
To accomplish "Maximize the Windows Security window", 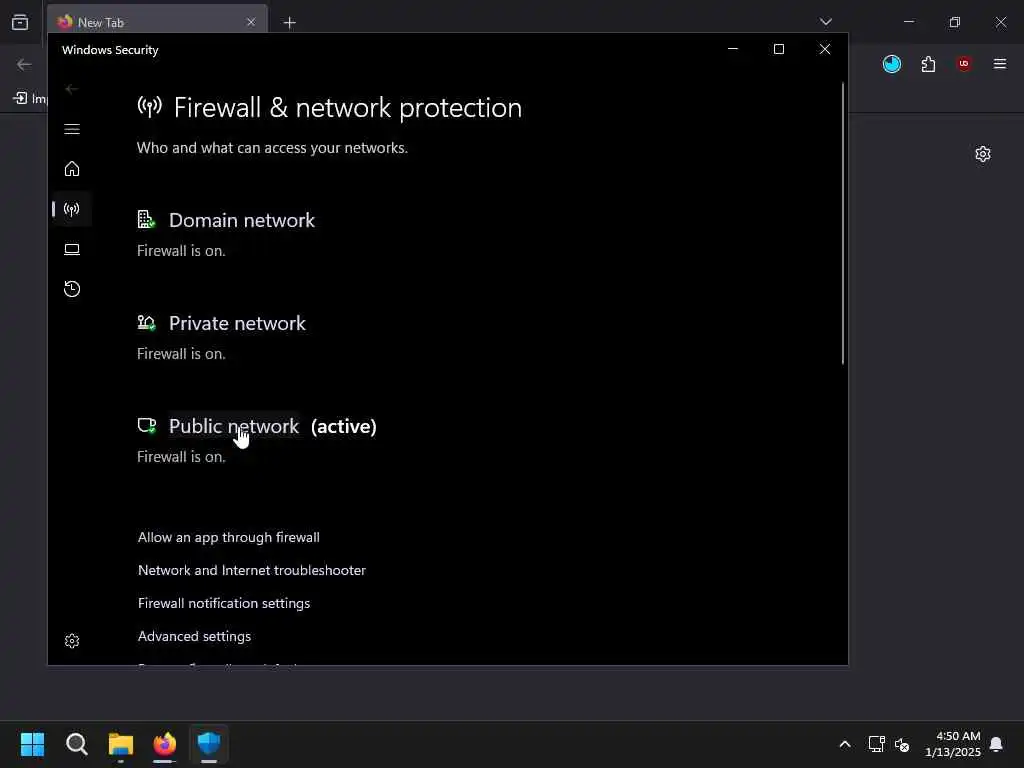I will (778, 49).
